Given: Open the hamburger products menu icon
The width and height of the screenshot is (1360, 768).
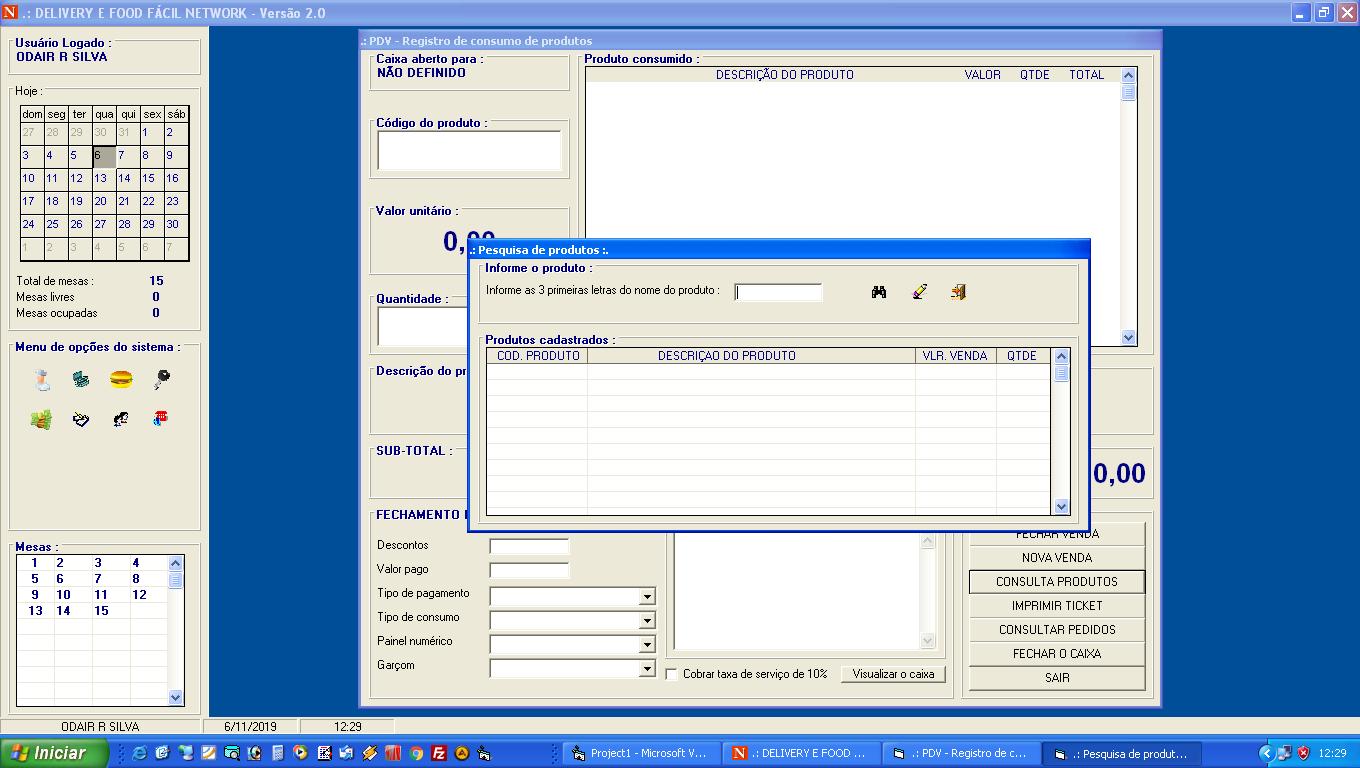Looking at the screenshot, I should coord(121,380).
